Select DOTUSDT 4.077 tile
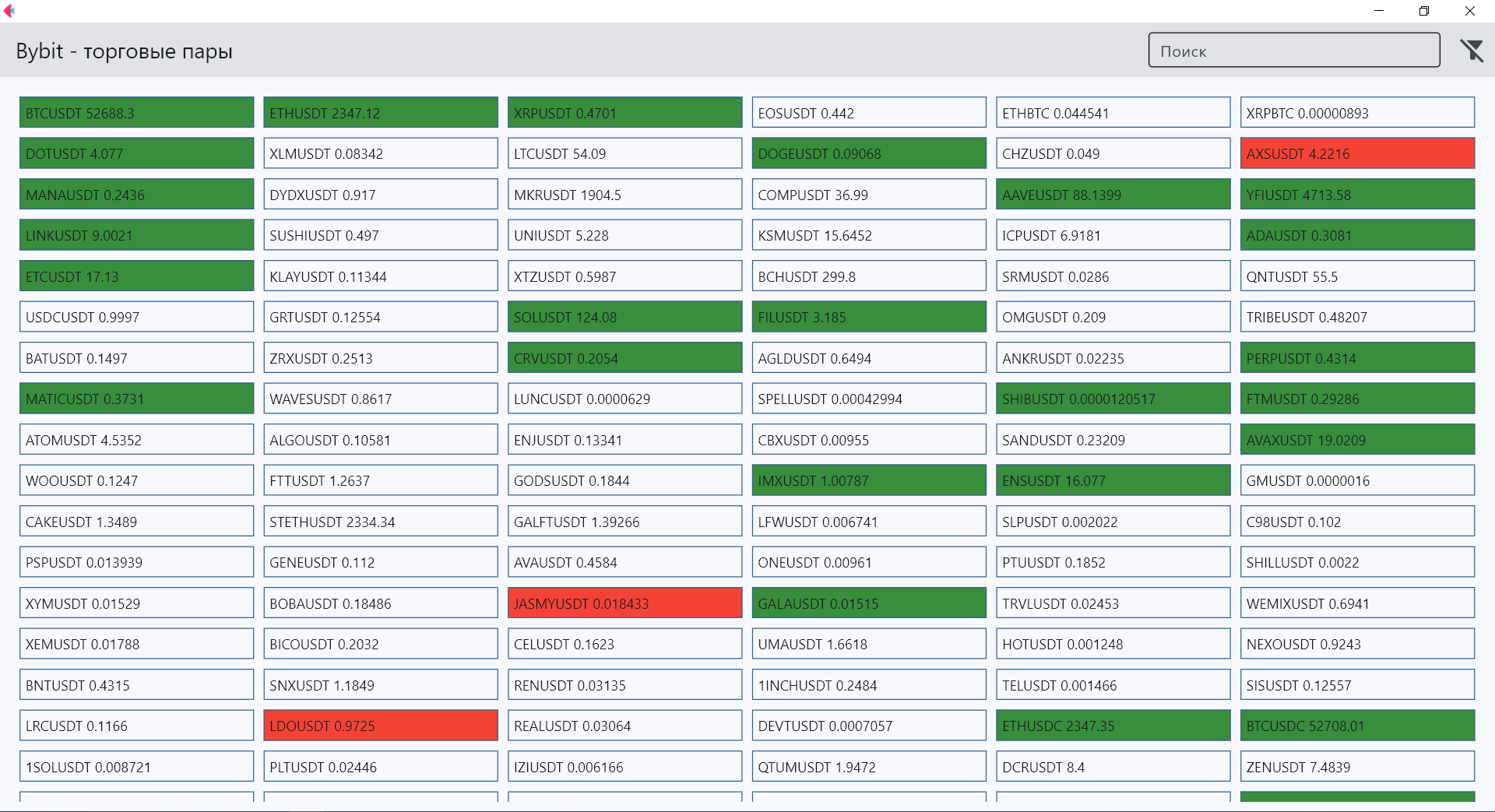Screen dimensions: 1495x812 (x=136, y=153)
